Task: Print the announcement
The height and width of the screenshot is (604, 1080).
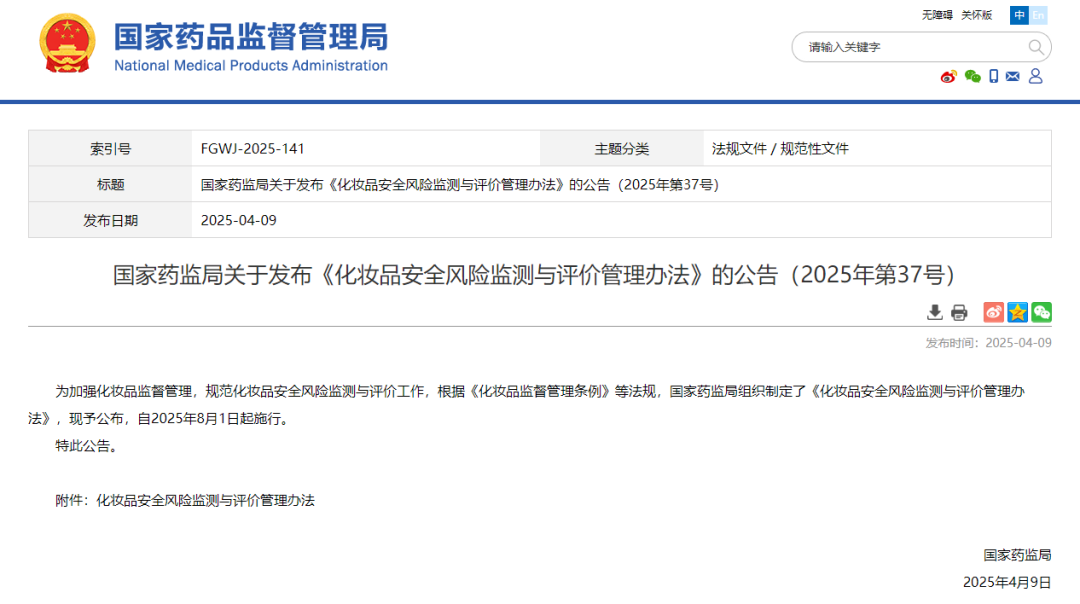Action: coord(959,312)
